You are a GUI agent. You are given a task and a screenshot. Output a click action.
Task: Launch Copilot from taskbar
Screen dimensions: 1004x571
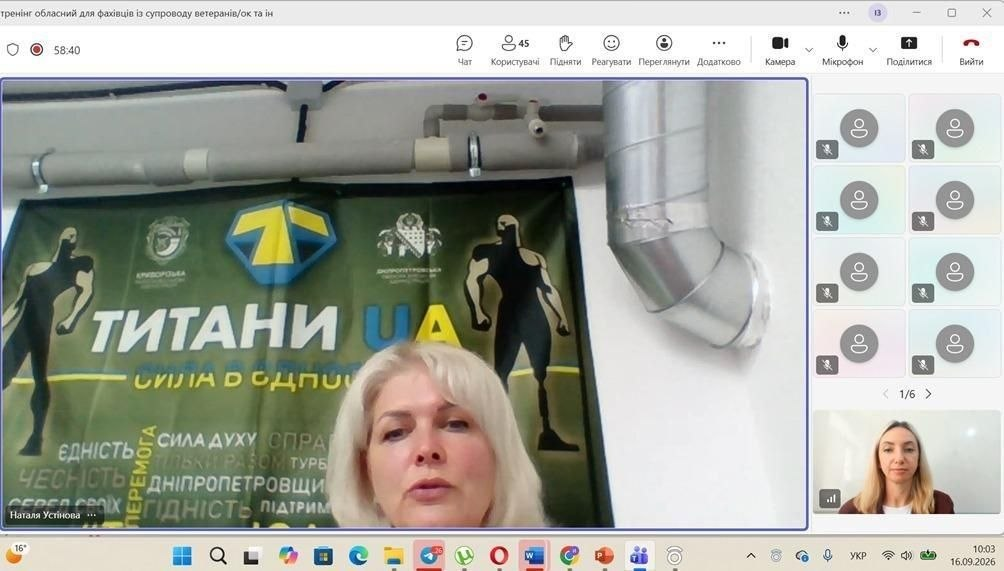[288, 556]
